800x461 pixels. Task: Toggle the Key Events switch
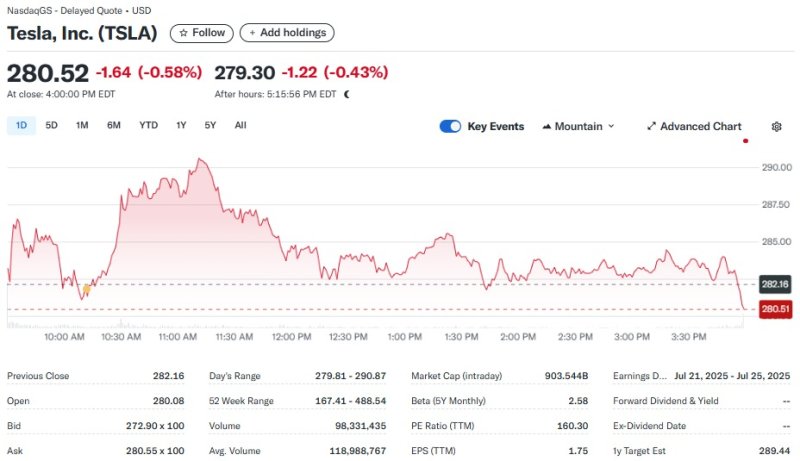(x=450, y=126)
